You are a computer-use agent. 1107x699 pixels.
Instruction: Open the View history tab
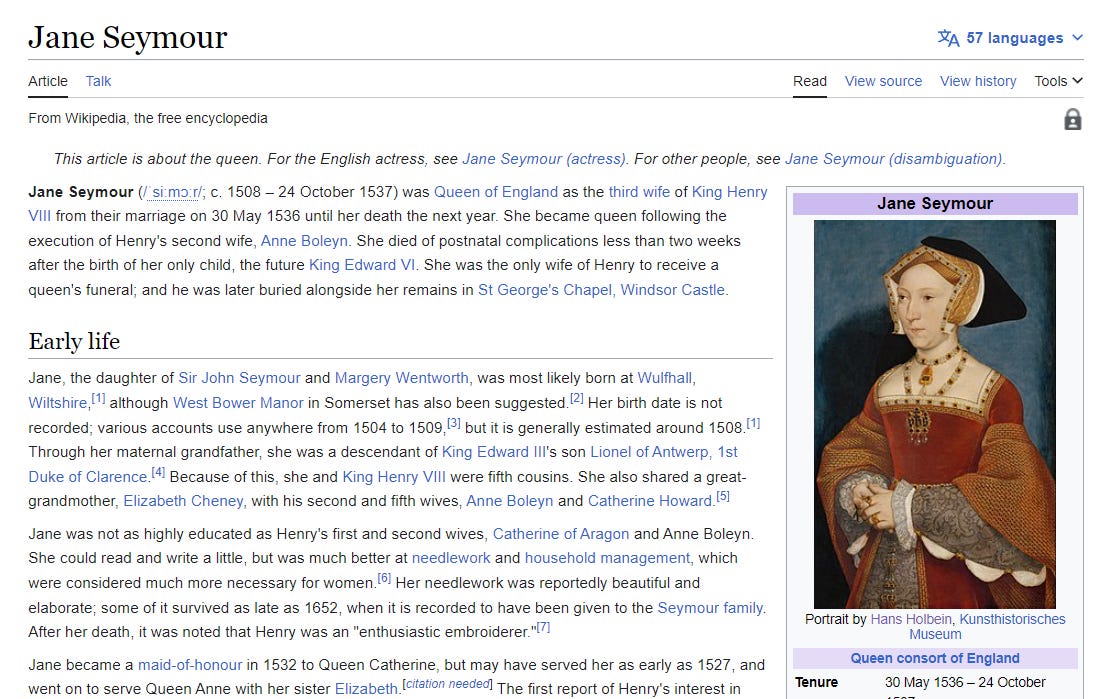[x=978, y=81]
